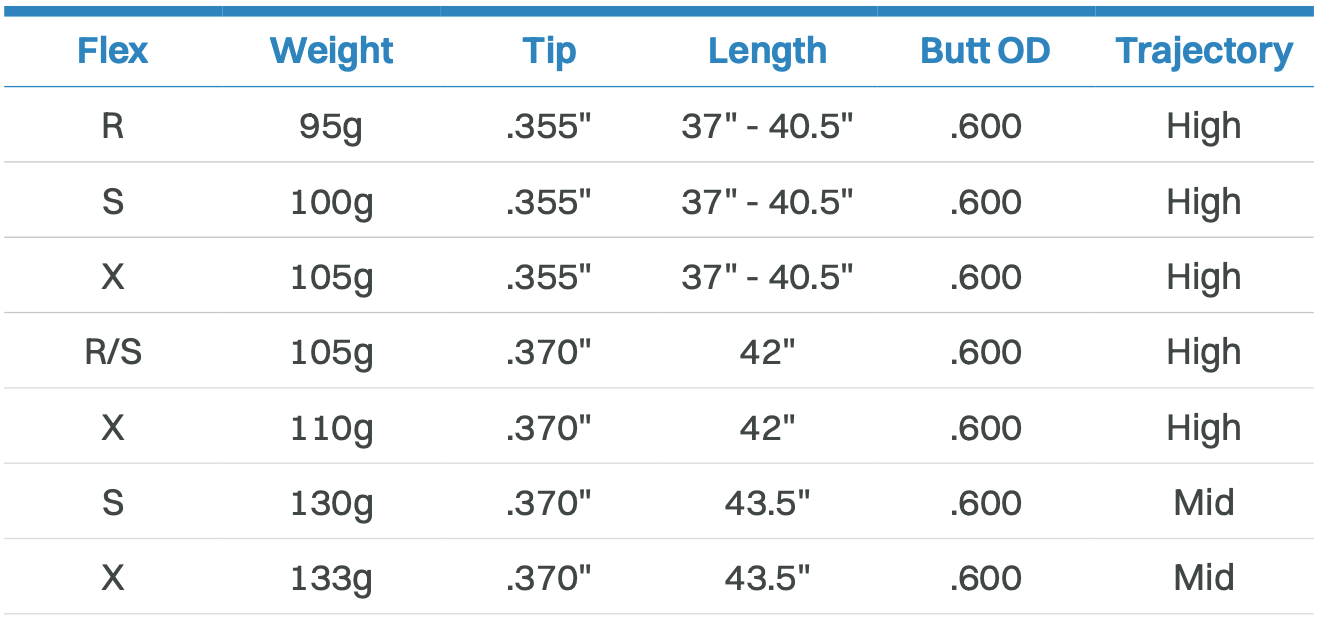This screenshot has width=1320, height=621.
Task: Select the 110g weight cell
Action: [x=332, y=428]
